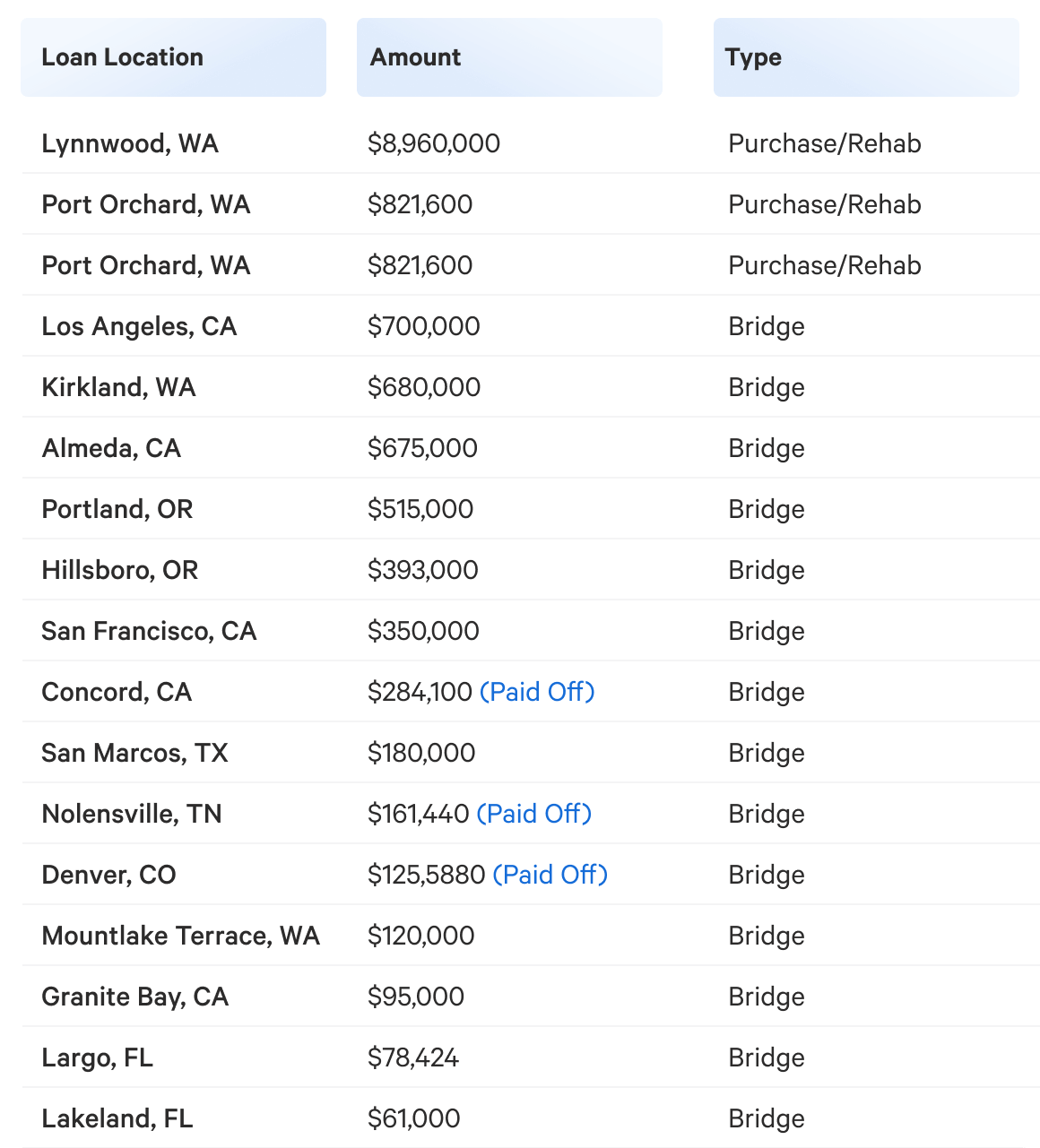
Task: Select the Lynnwood, WA loan location
Action: click(x=130, y=143)
